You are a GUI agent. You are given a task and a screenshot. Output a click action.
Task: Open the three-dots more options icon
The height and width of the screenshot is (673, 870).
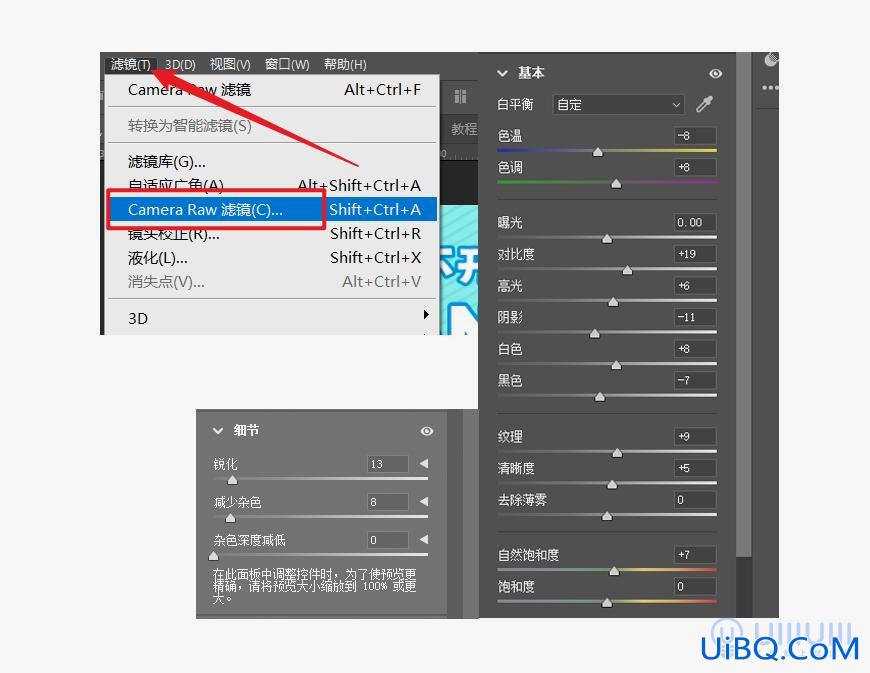pos(770,88)
